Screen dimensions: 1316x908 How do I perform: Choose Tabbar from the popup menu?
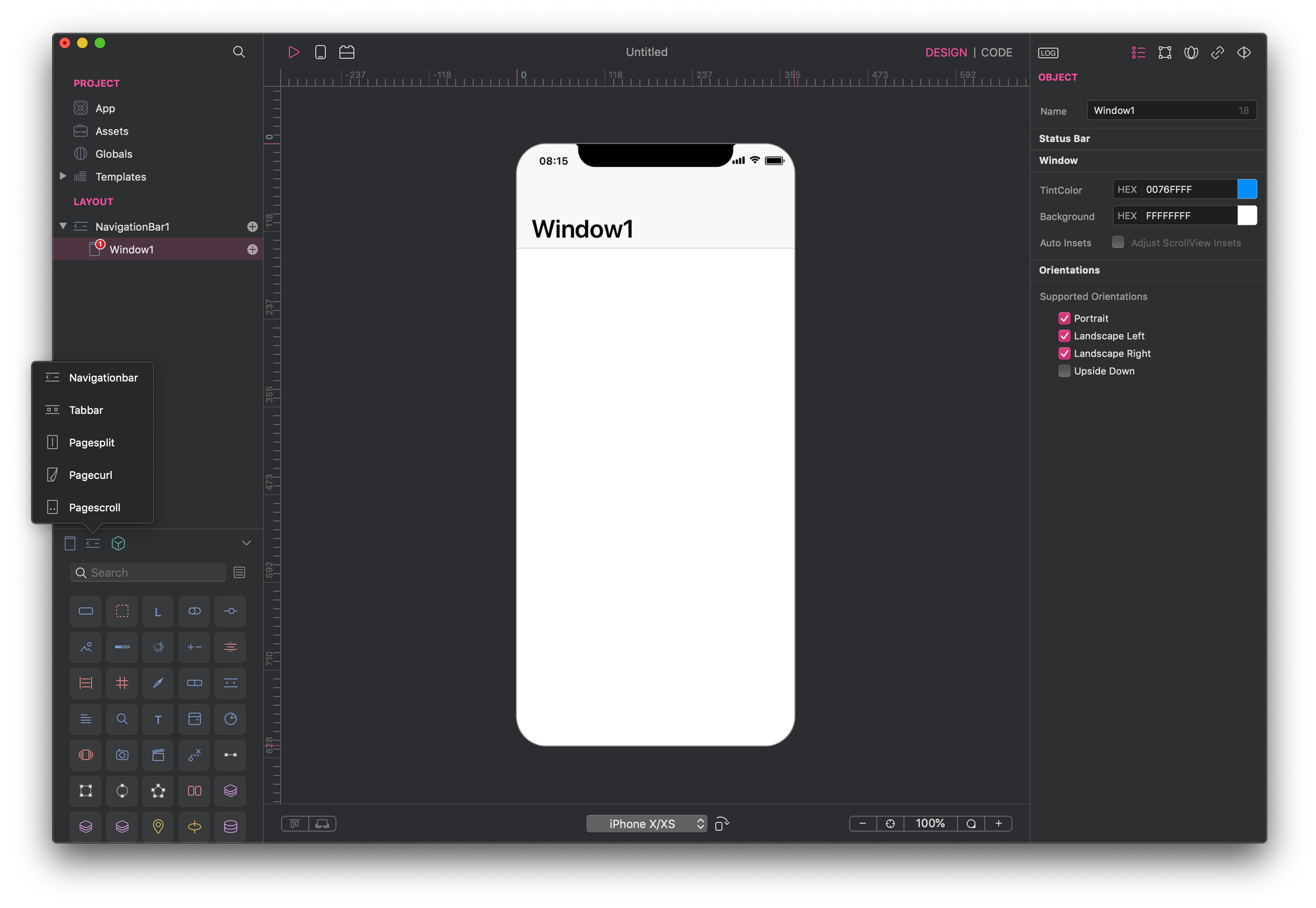[x=86, y=410]
